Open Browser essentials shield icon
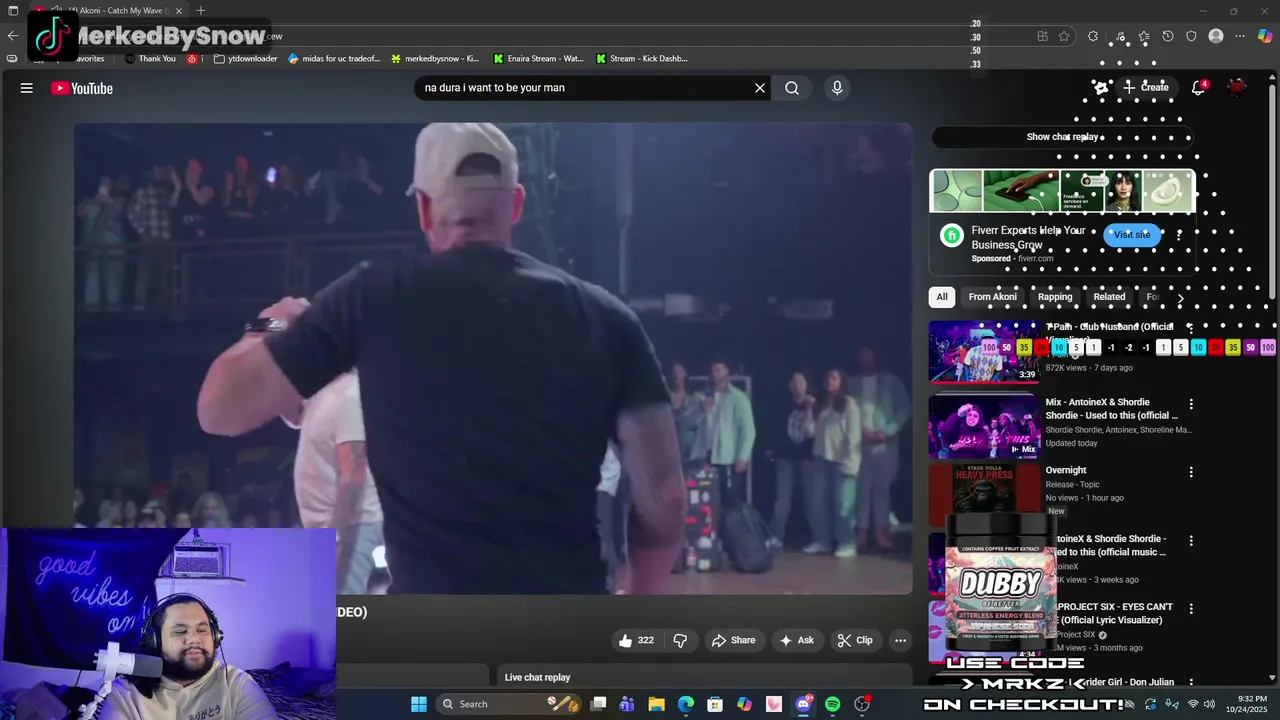This screenshot has width=1280, height=720. (x=1191, y=36)
